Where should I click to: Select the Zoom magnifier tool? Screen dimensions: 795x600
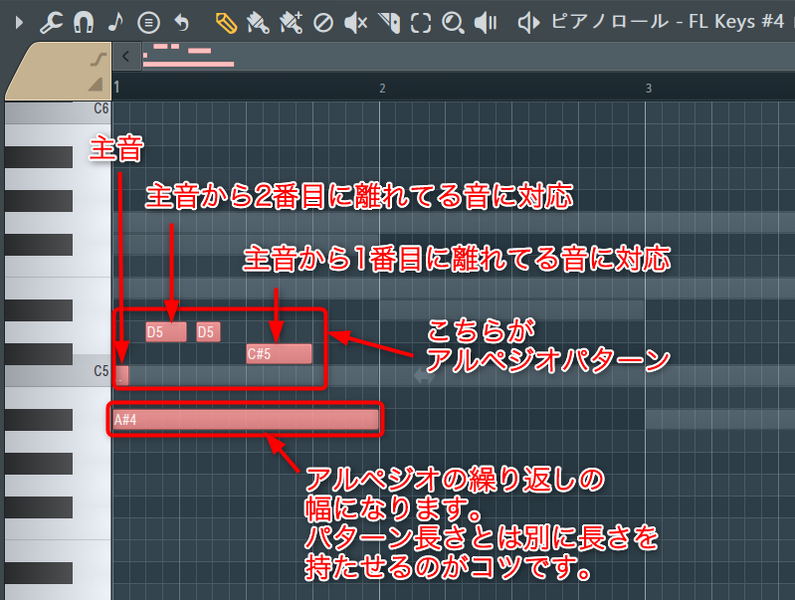(x=453, y=21)
